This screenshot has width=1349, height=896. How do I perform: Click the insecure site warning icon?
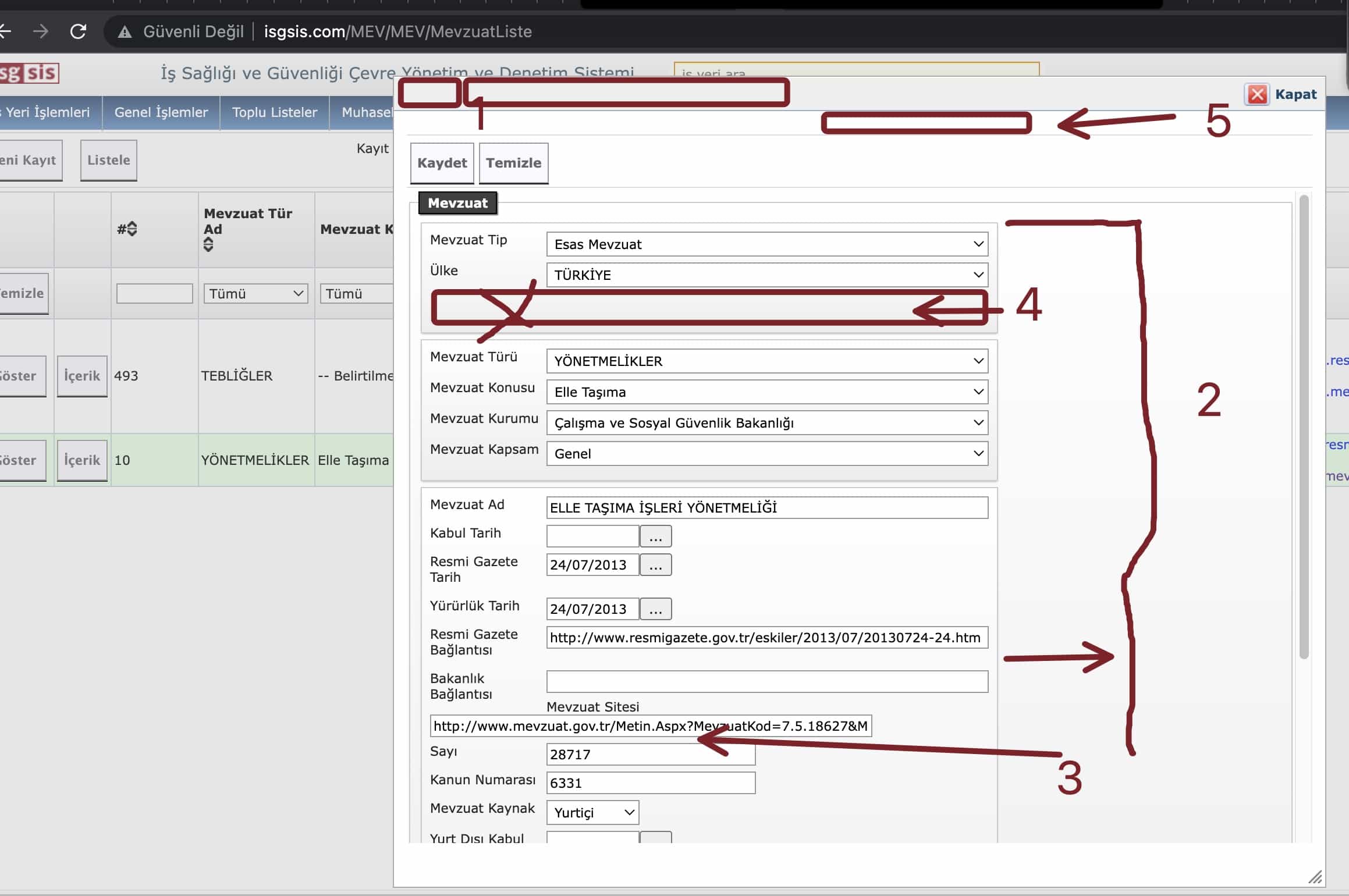coord(125,32)
